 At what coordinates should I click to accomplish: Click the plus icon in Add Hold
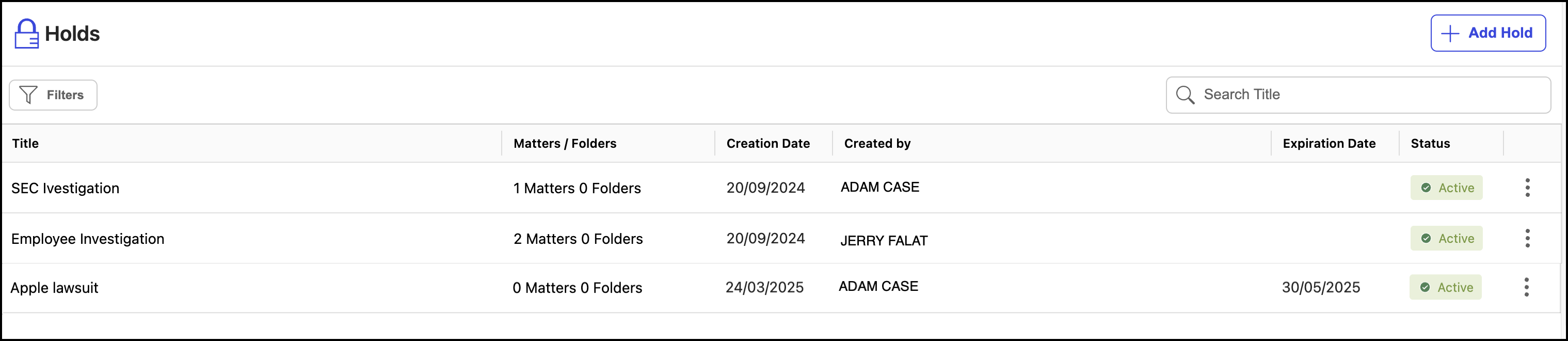click(x=1450, y=34)
